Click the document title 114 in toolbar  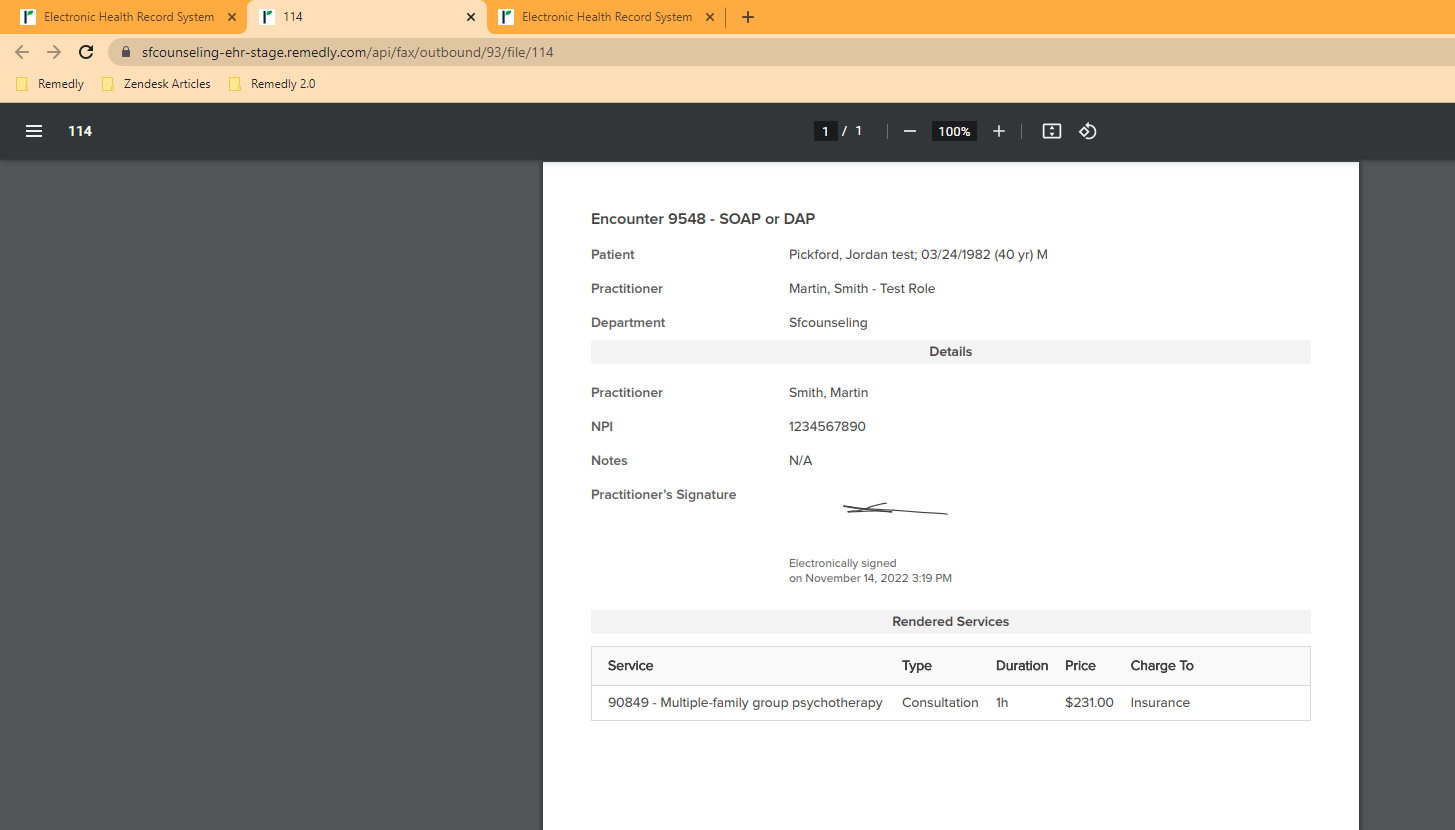coord(80,131)
